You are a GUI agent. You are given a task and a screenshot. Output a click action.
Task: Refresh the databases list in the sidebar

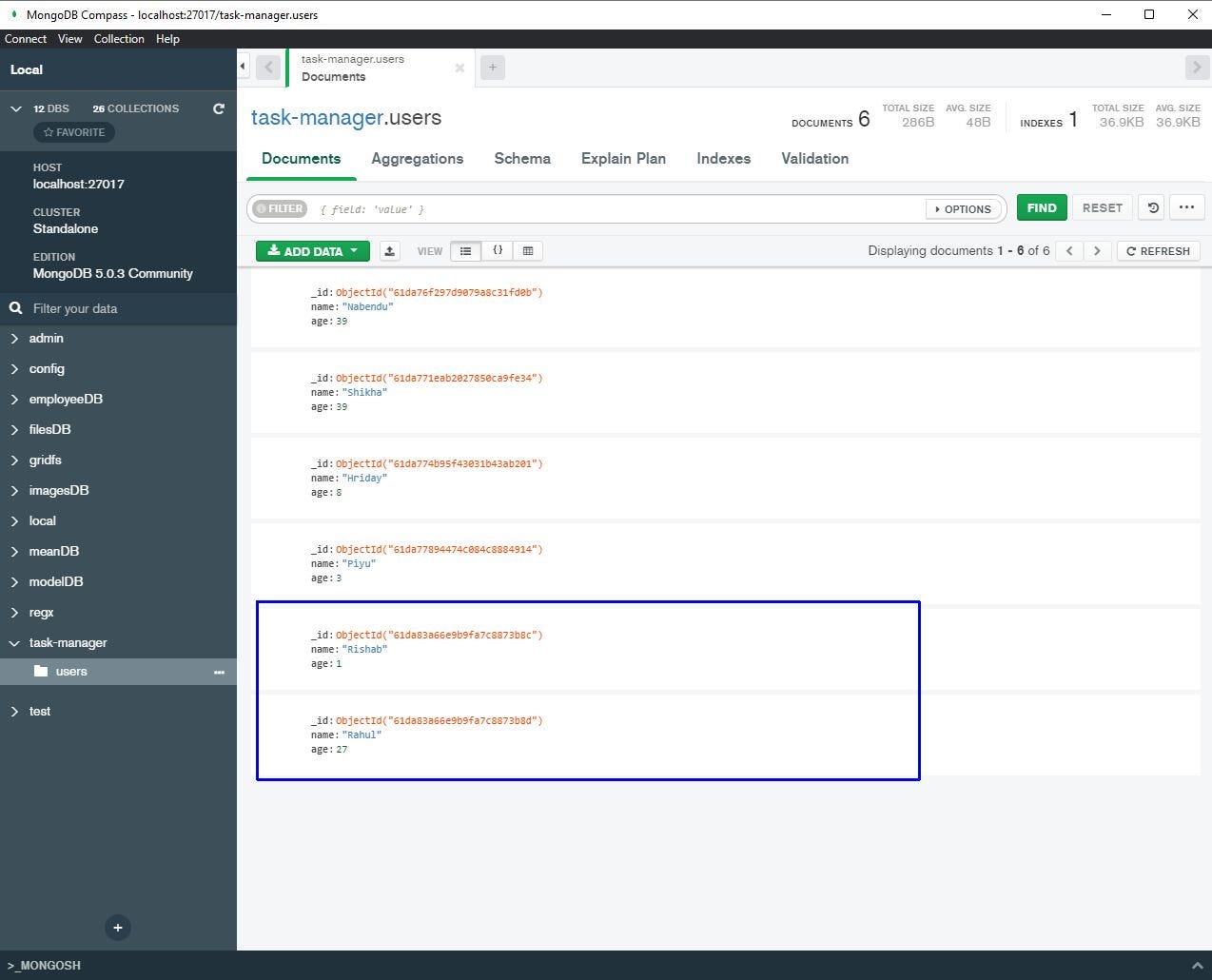(x=219, y=108)
